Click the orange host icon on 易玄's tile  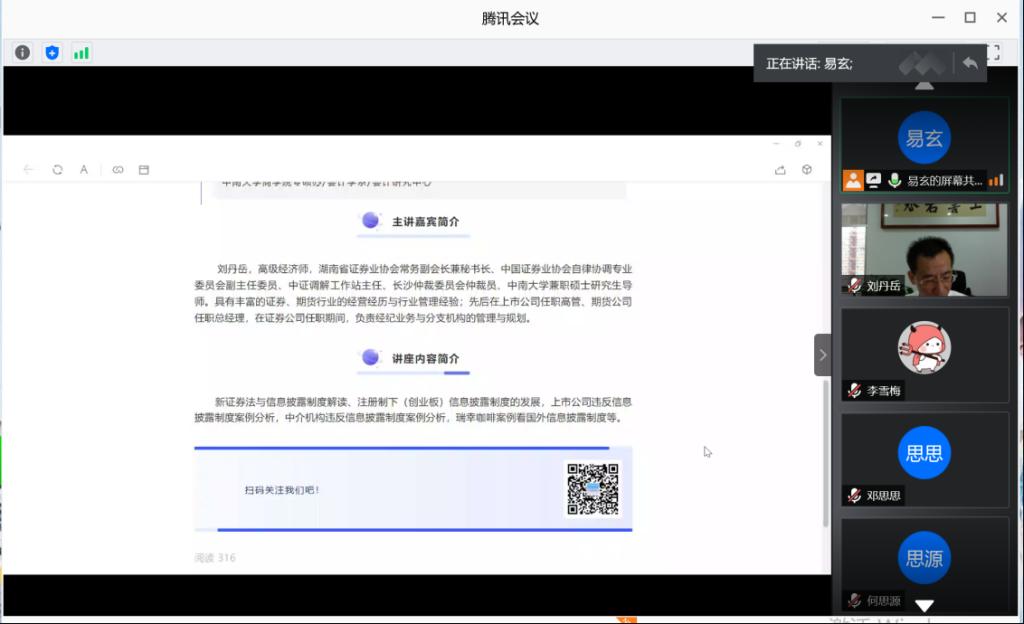[x=852, y=181]
